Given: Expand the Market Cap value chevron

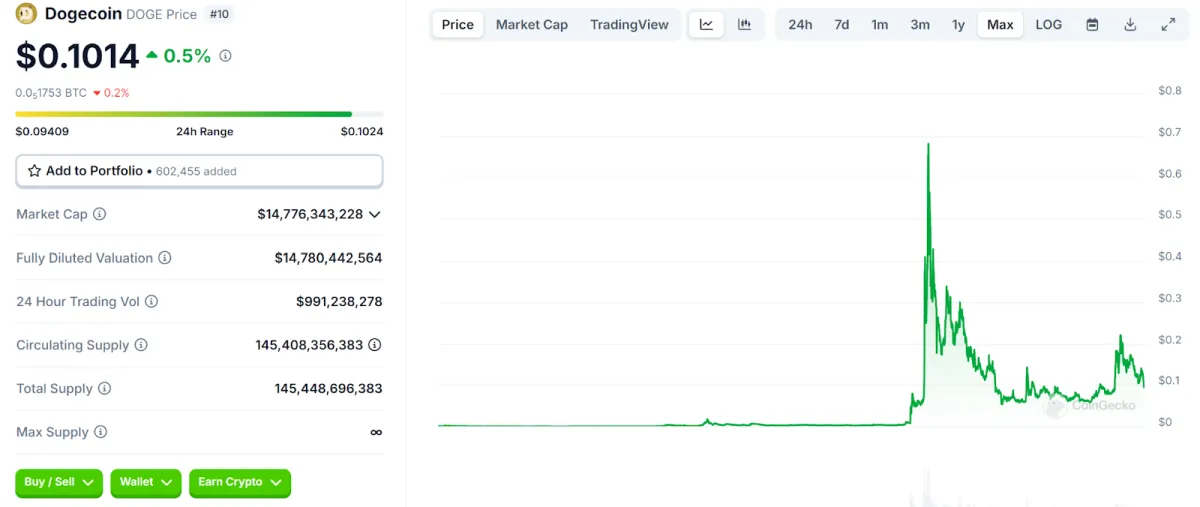Looking at the screenshot, I should (x=375, y=214).
